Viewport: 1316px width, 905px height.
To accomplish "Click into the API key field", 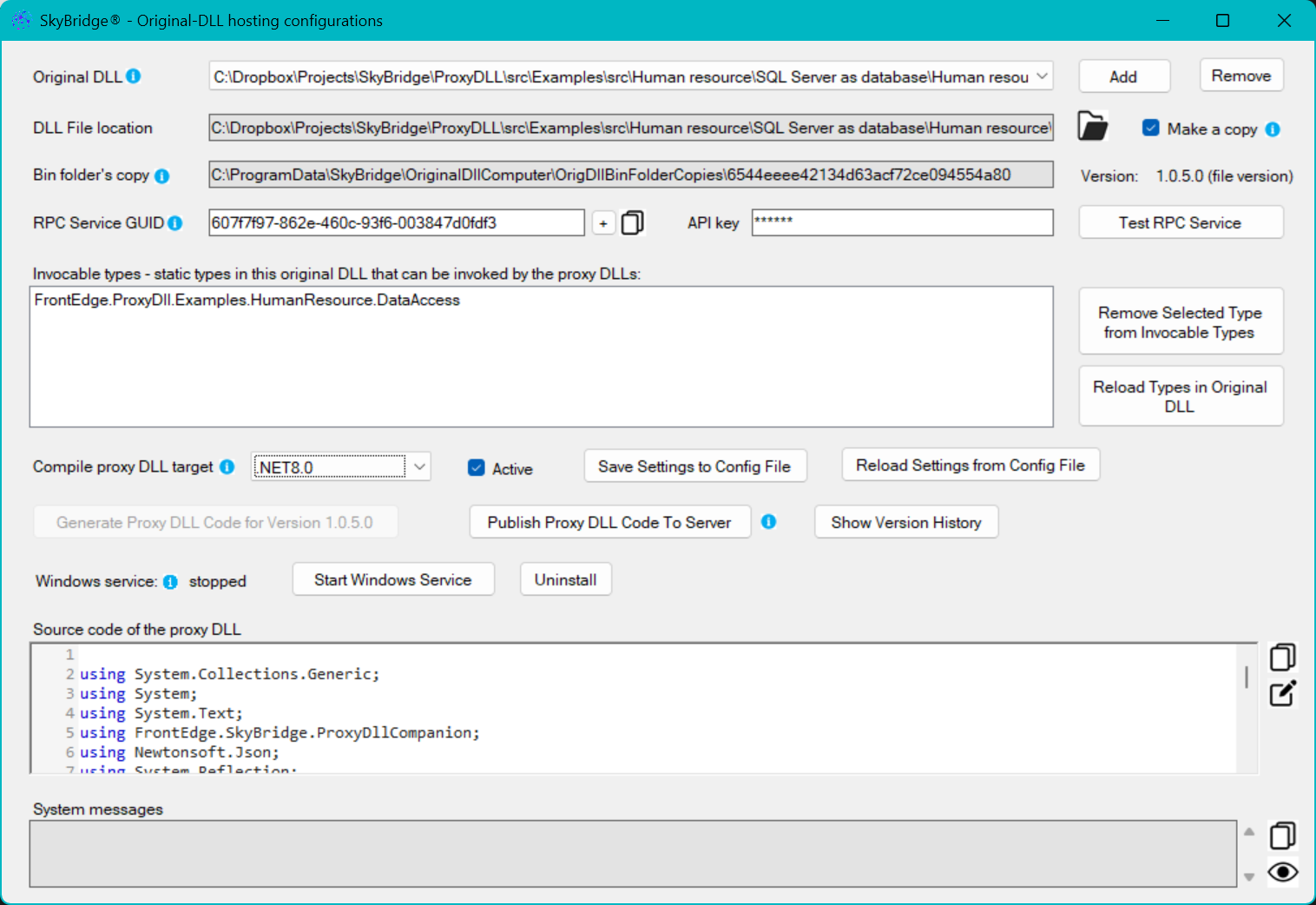I will [x=903, y=222].
